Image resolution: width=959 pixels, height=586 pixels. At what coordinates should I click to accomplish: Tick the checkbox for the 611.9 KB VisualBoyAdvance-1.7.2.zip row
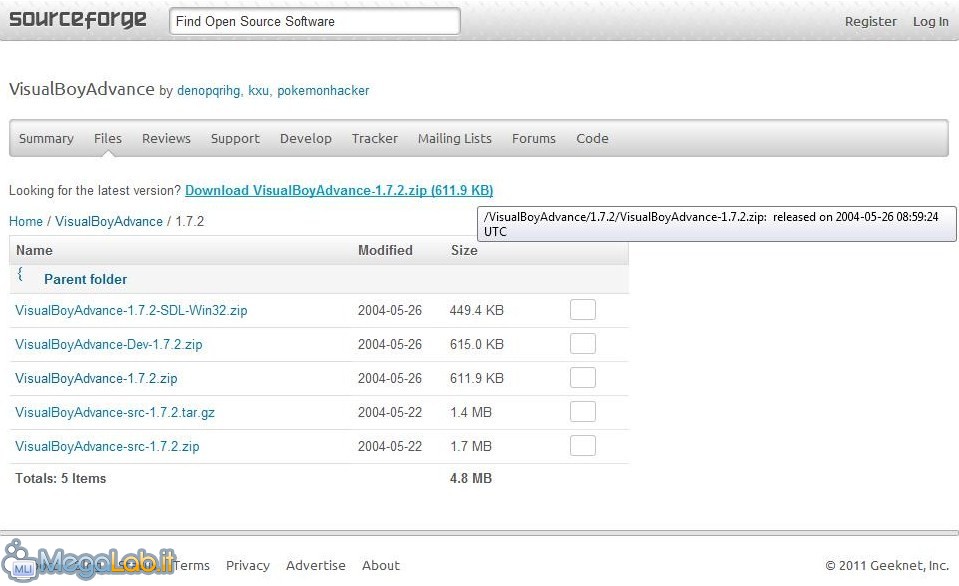click(582, 377)
